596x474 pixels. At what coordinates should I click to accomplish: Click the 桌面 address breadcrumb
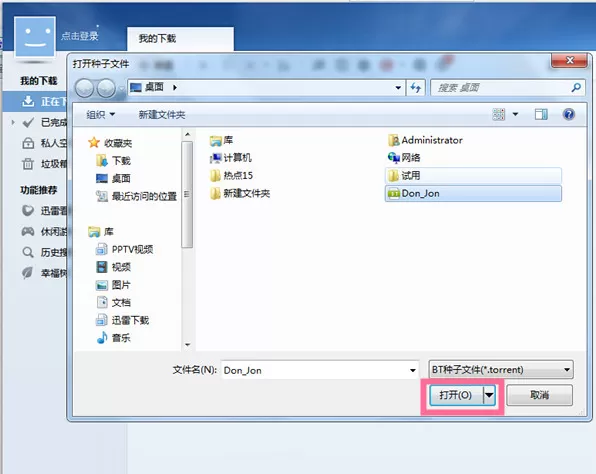click(154, 87)
